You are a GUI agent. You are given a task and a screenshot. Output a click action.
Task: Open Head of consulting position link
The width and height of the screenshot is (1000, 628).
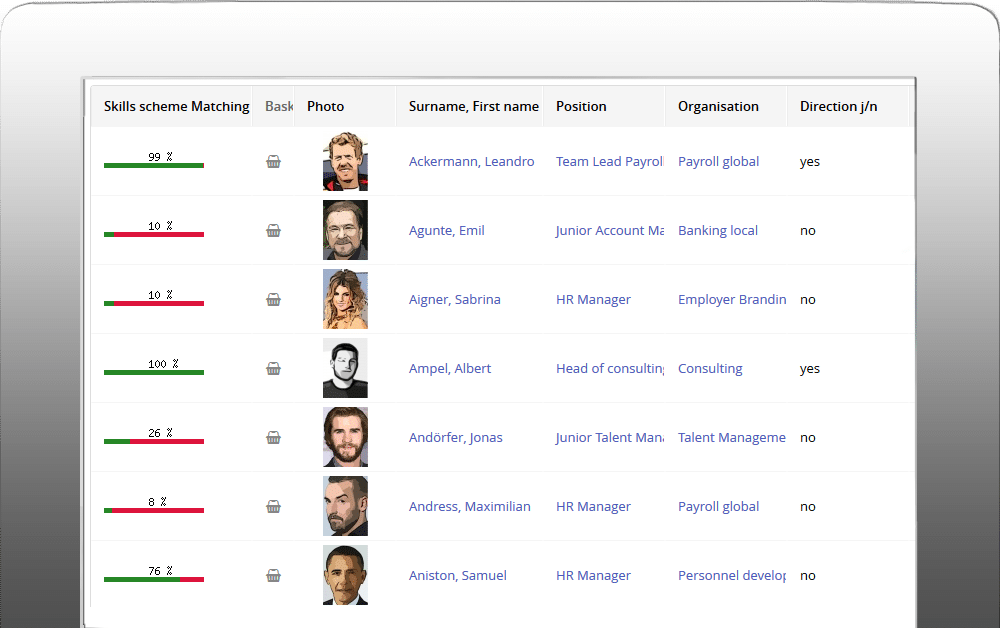click(x=610, y=369)
